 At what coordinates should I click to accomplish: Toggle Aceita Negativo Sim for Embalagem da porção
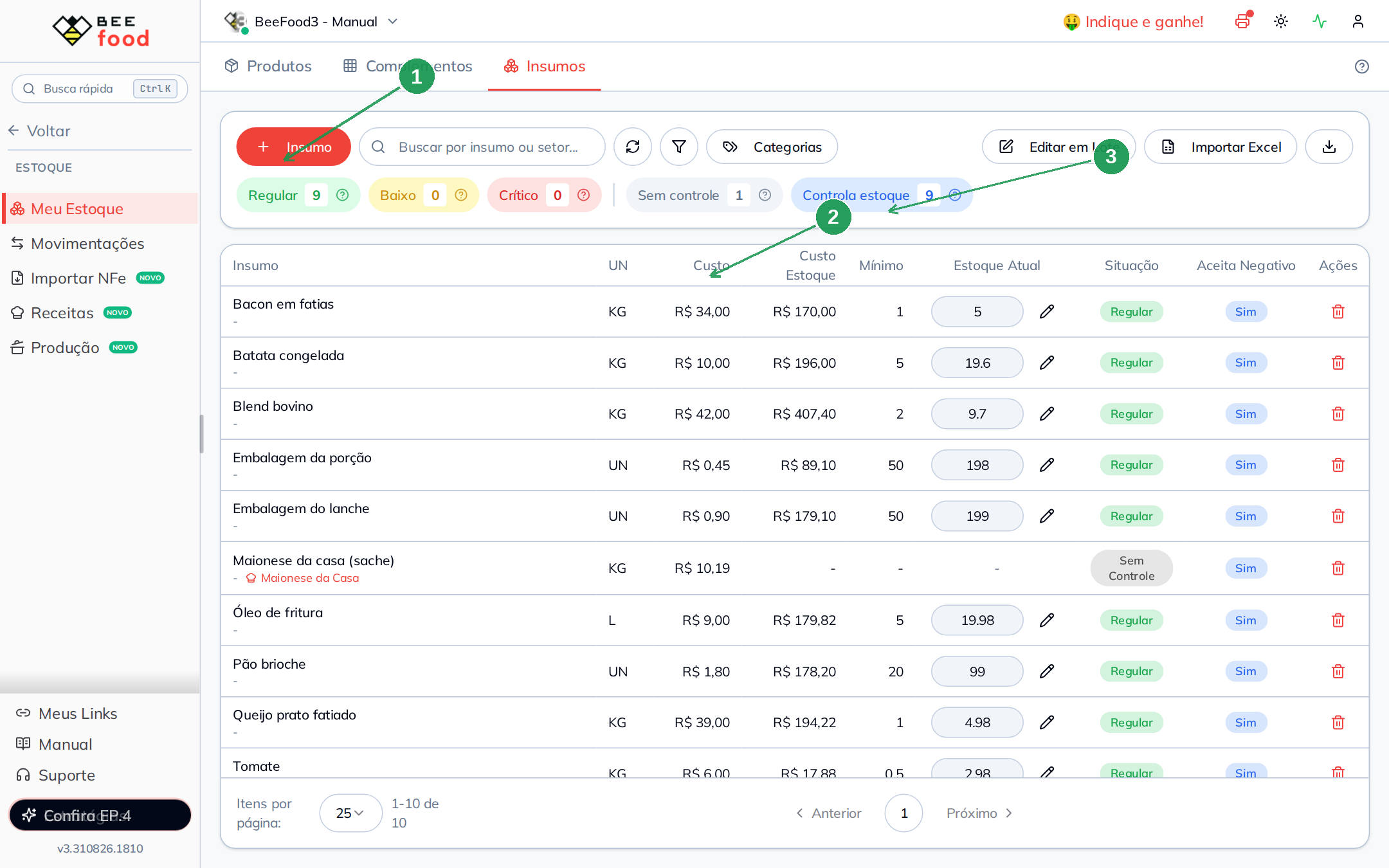[x=1246, y=465]
